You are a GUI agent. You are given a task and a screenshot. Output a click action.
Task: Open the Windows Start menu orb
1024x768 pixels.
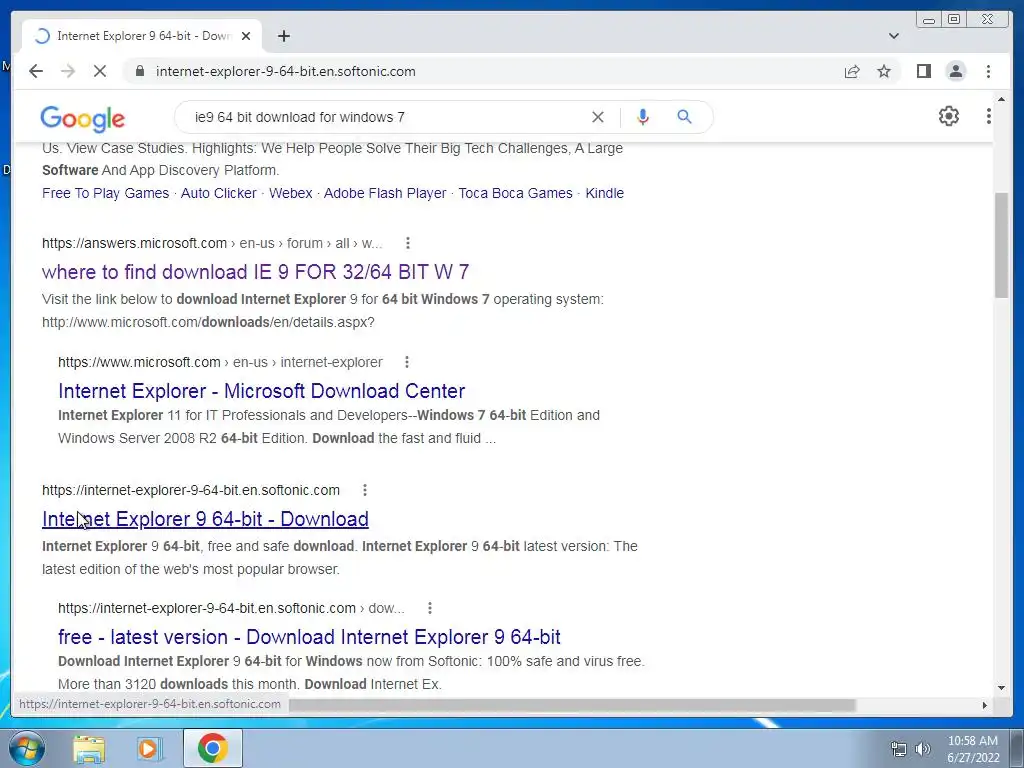pos(27,748)
